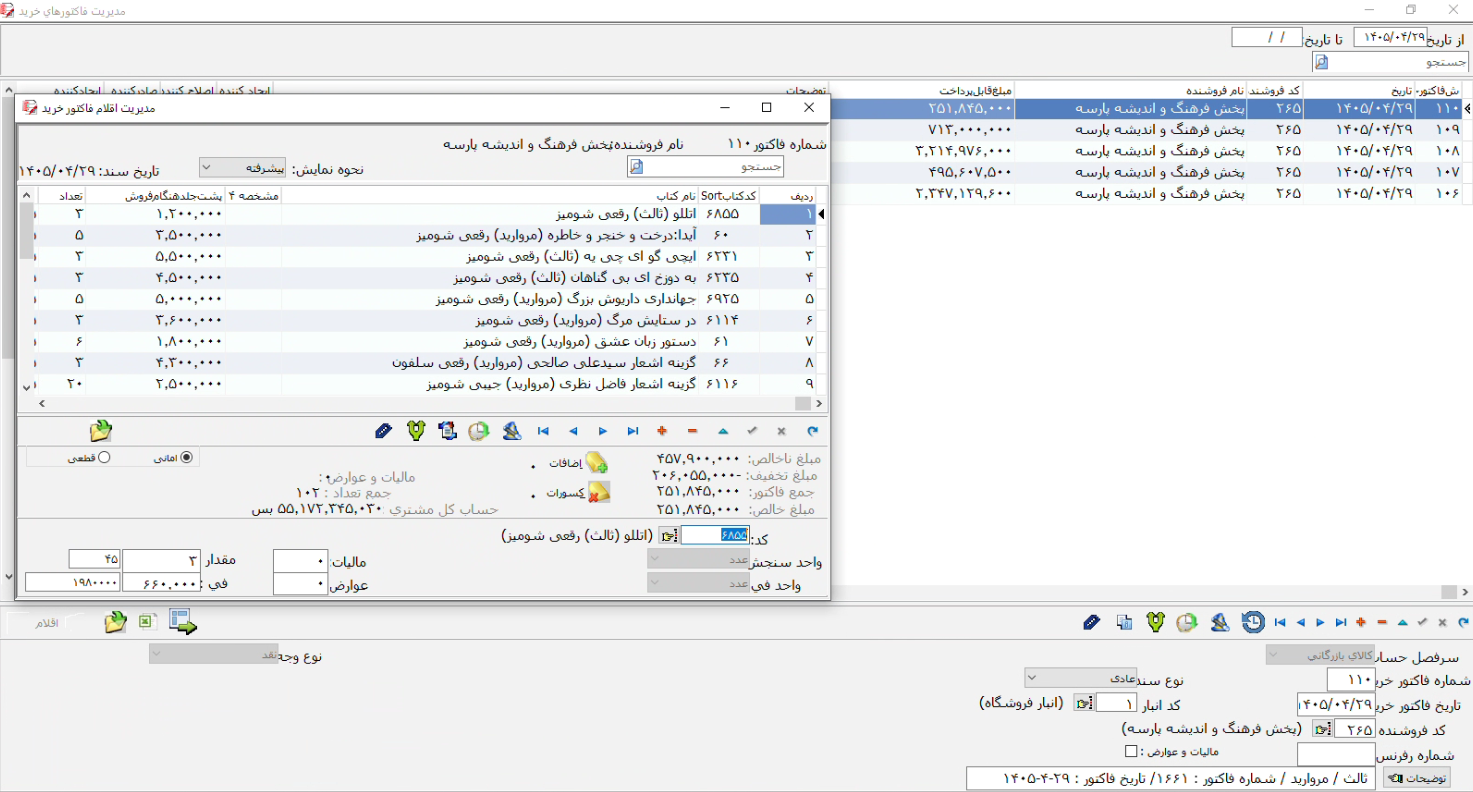This screenshot has width=1473, height=792.
Task: Go to next record in items dialog
Action: coord(603,431)
